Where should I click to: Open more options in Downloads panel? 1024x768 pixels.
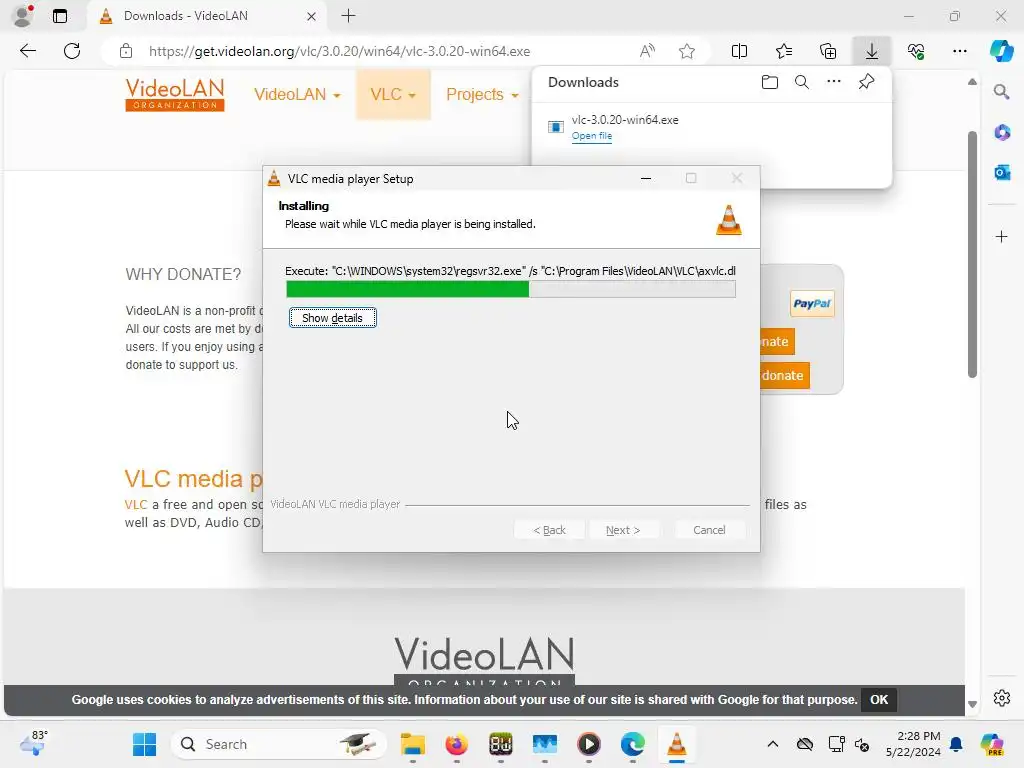(834, 82)
